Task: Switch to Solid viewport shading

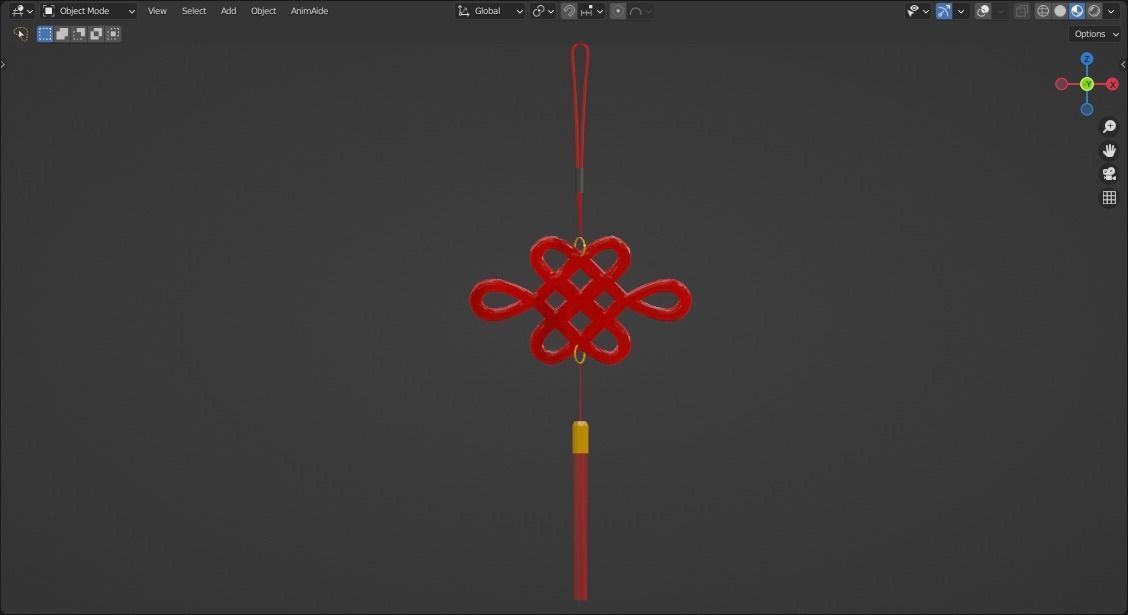Action: point(1060,11)
